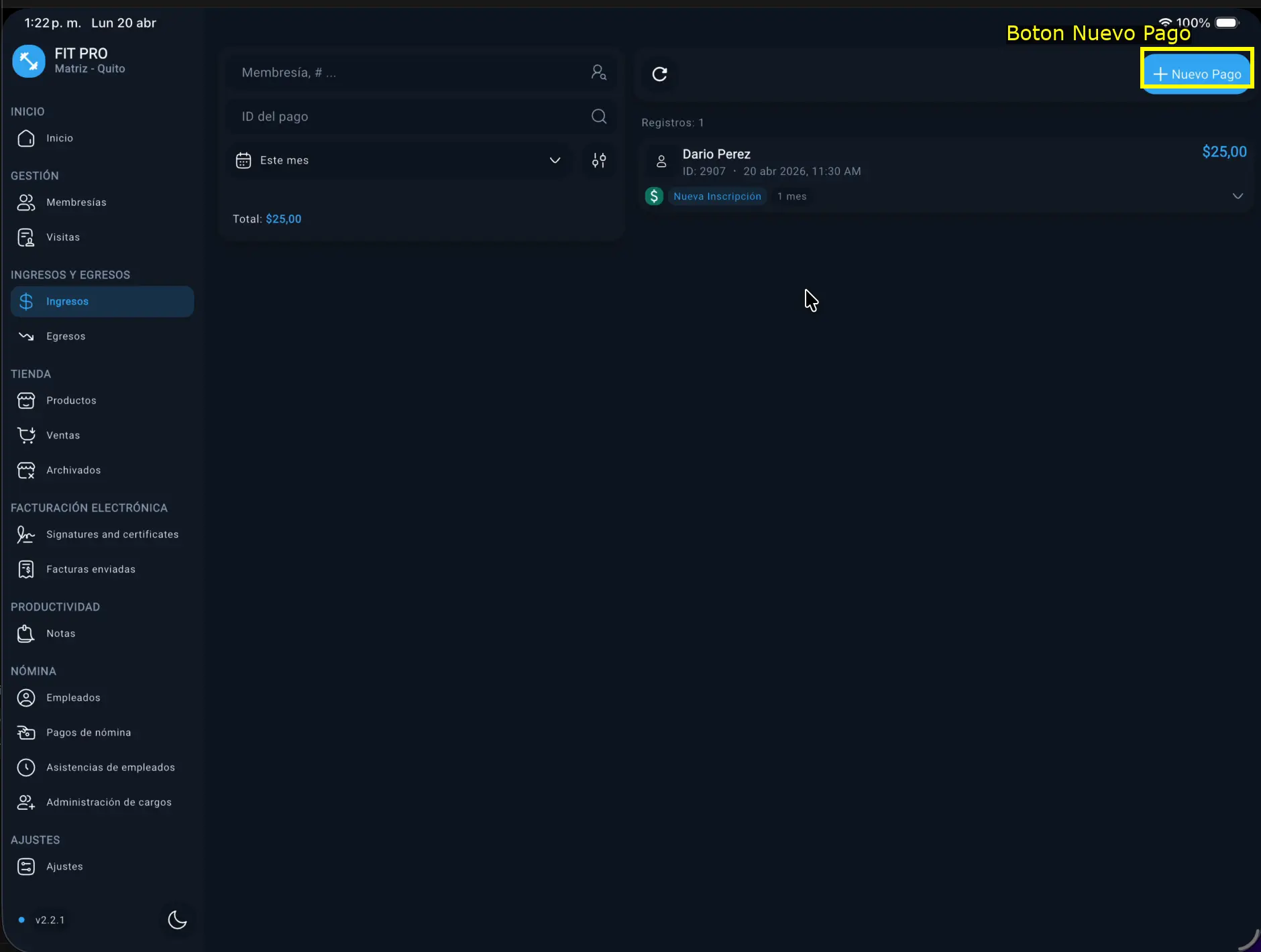Click the magnifier icon in ID del pago
1261x952 pixels.
(599, 117)
